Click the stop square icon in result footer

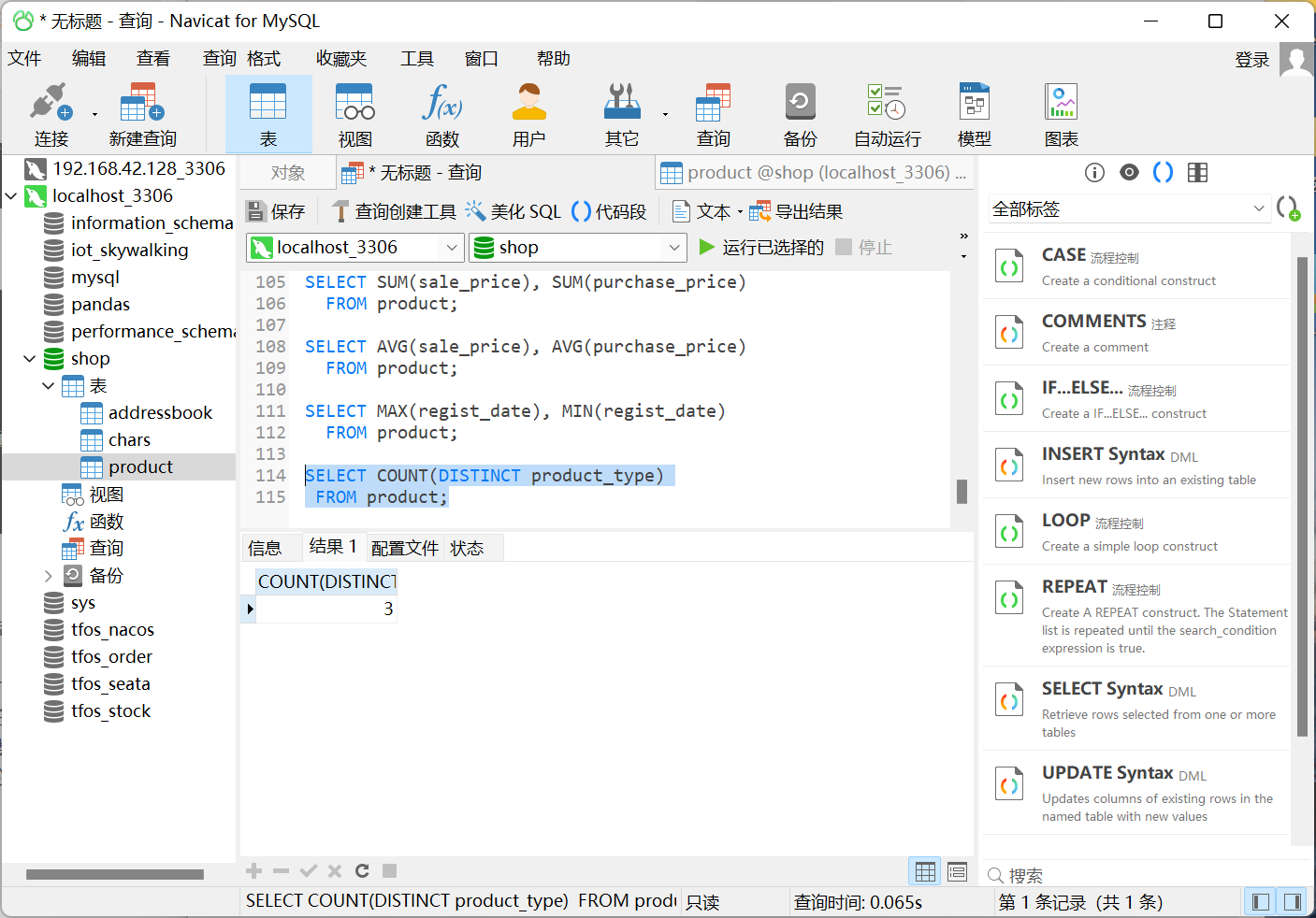pos(390,871)
